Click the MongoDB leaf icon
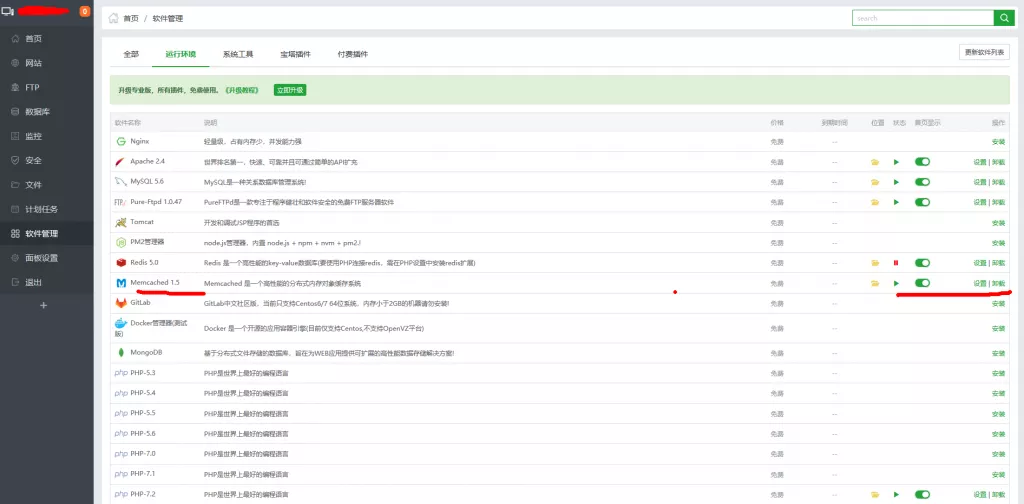 pos(121,353)
